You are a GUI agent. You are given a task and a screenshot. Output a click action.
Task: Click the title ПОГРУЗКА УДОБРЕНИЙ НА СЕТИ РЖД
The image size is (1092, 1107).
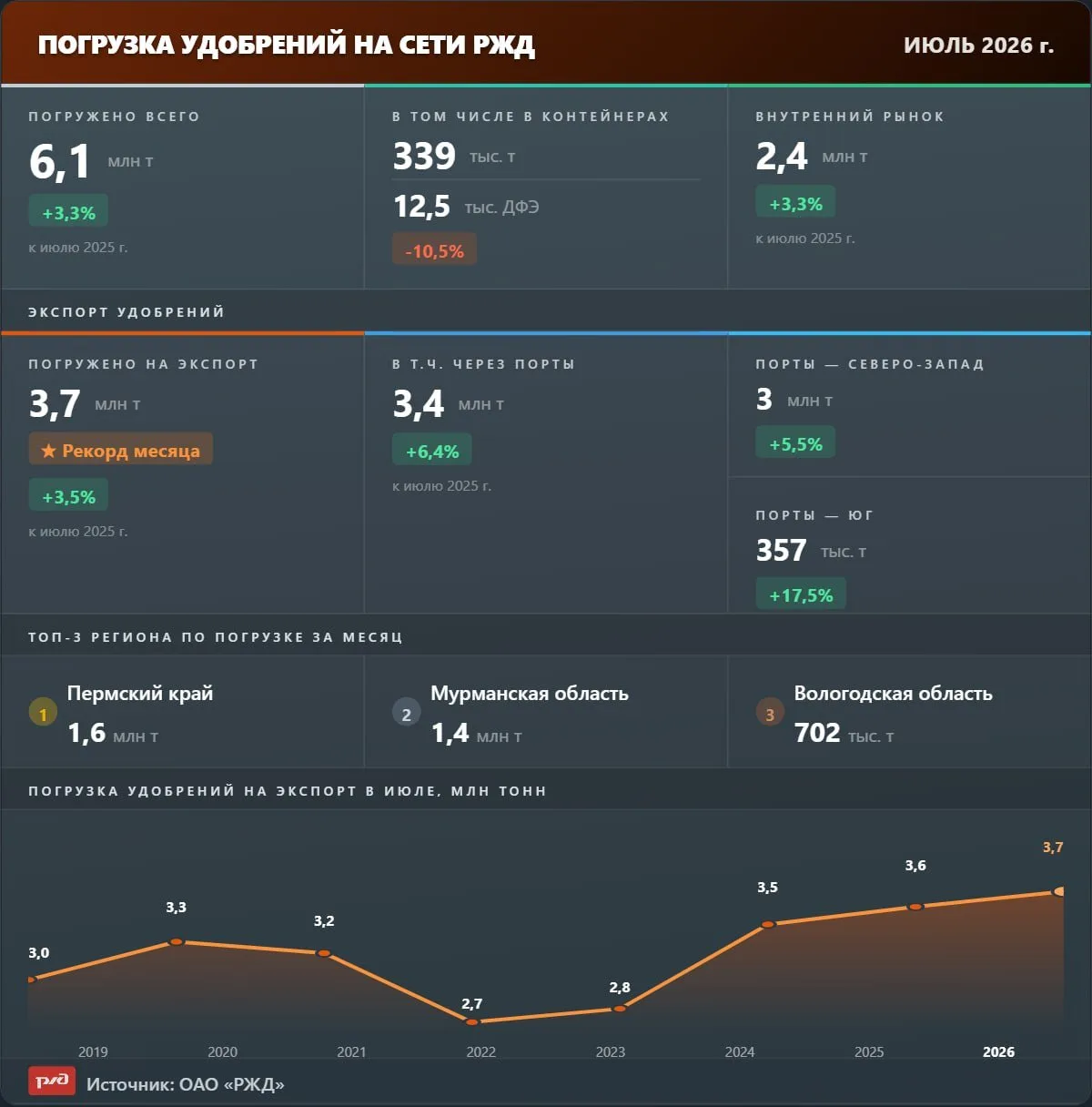(287, 45)
